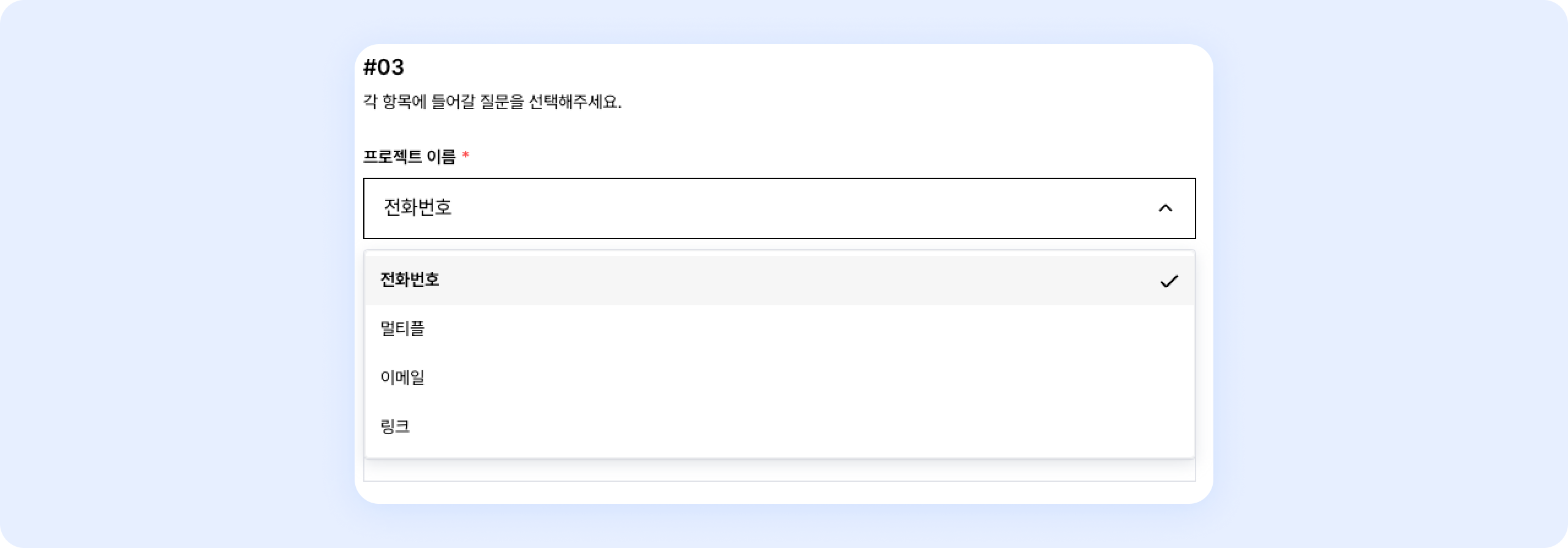Pick the 링크 option
1568x548 pixels.
pos(395,427)
